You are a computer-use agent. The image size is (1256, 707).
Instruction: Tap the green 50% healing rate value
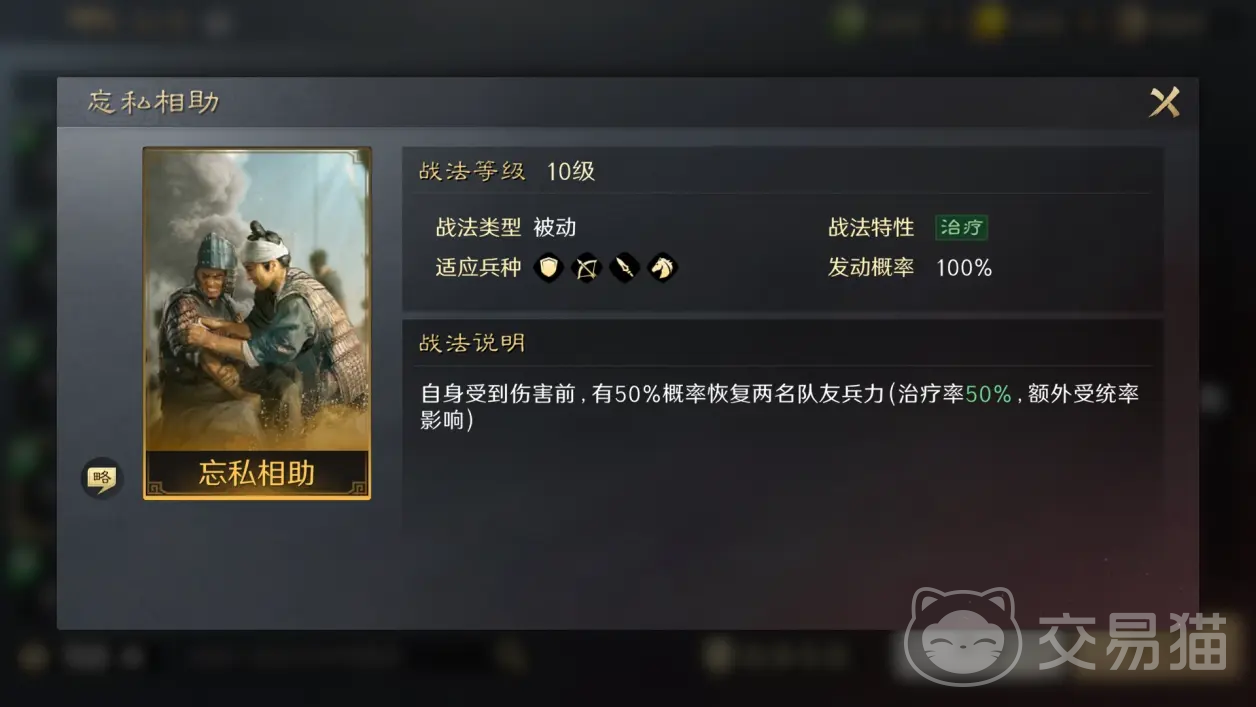989,394
